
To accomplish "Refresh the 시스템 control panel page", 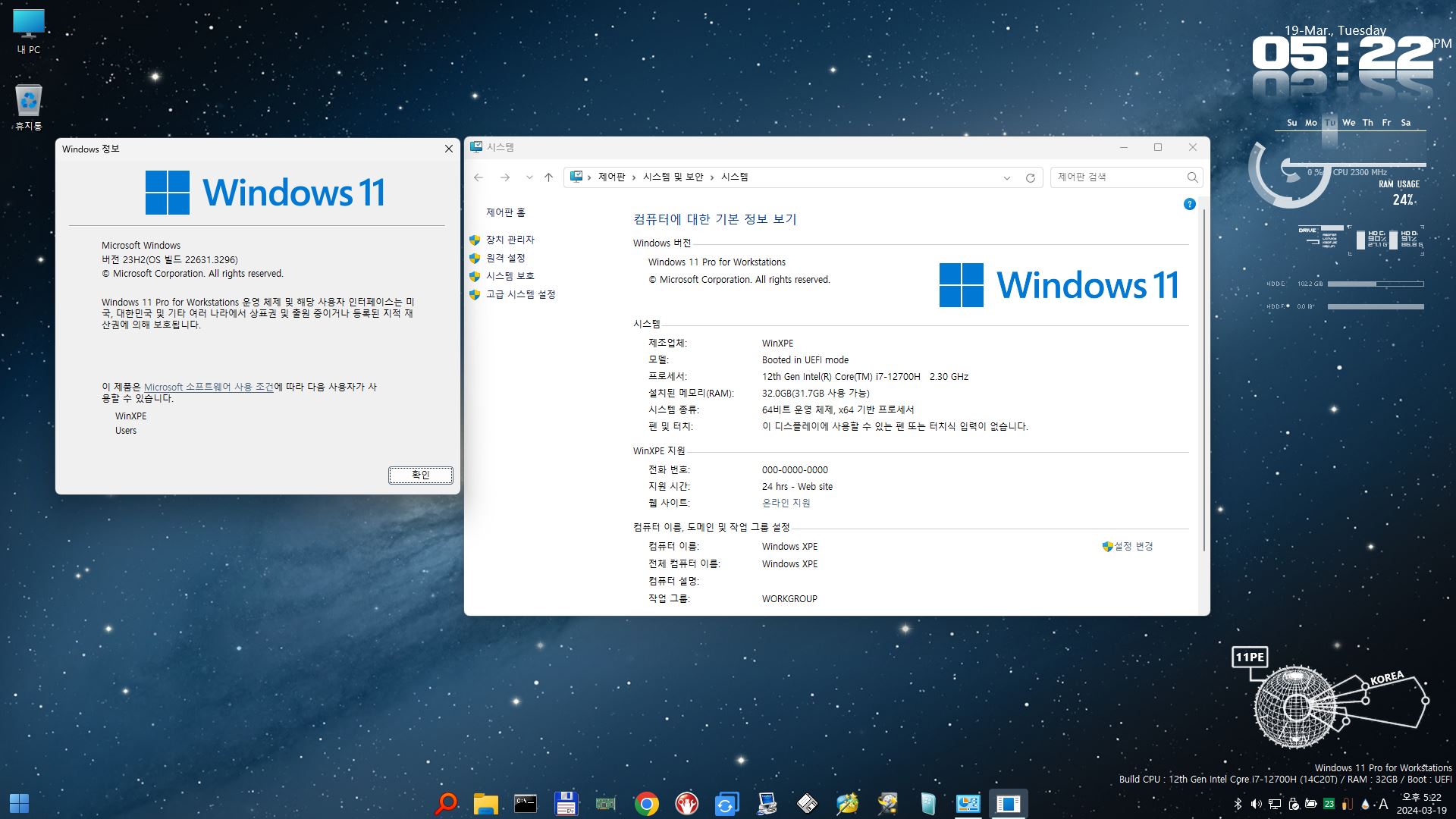I will [x=1031, y=177].
